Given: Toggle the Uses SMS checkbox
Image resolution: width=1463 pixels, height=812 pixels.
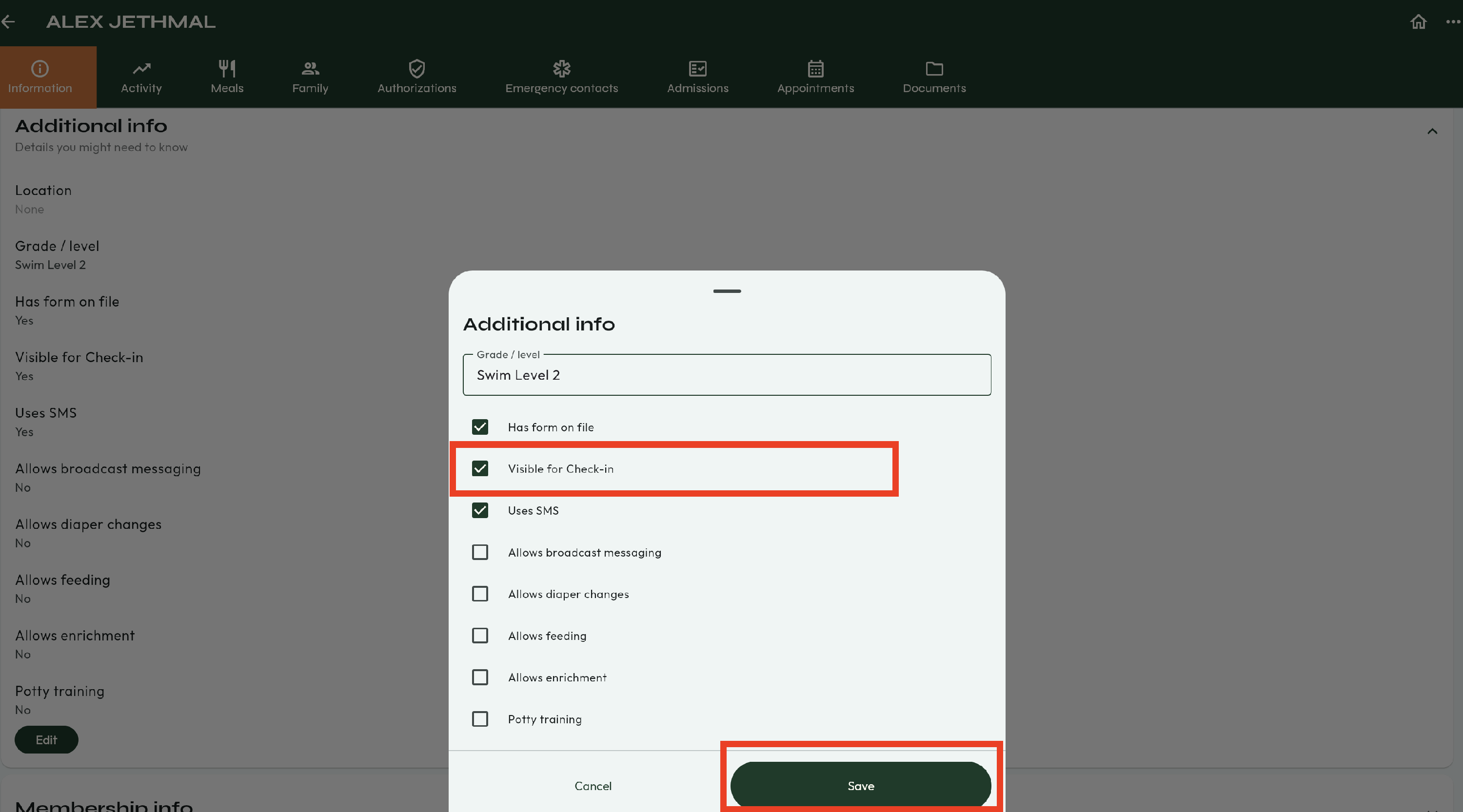Looking at the screenshot, I should coord(480,511).
